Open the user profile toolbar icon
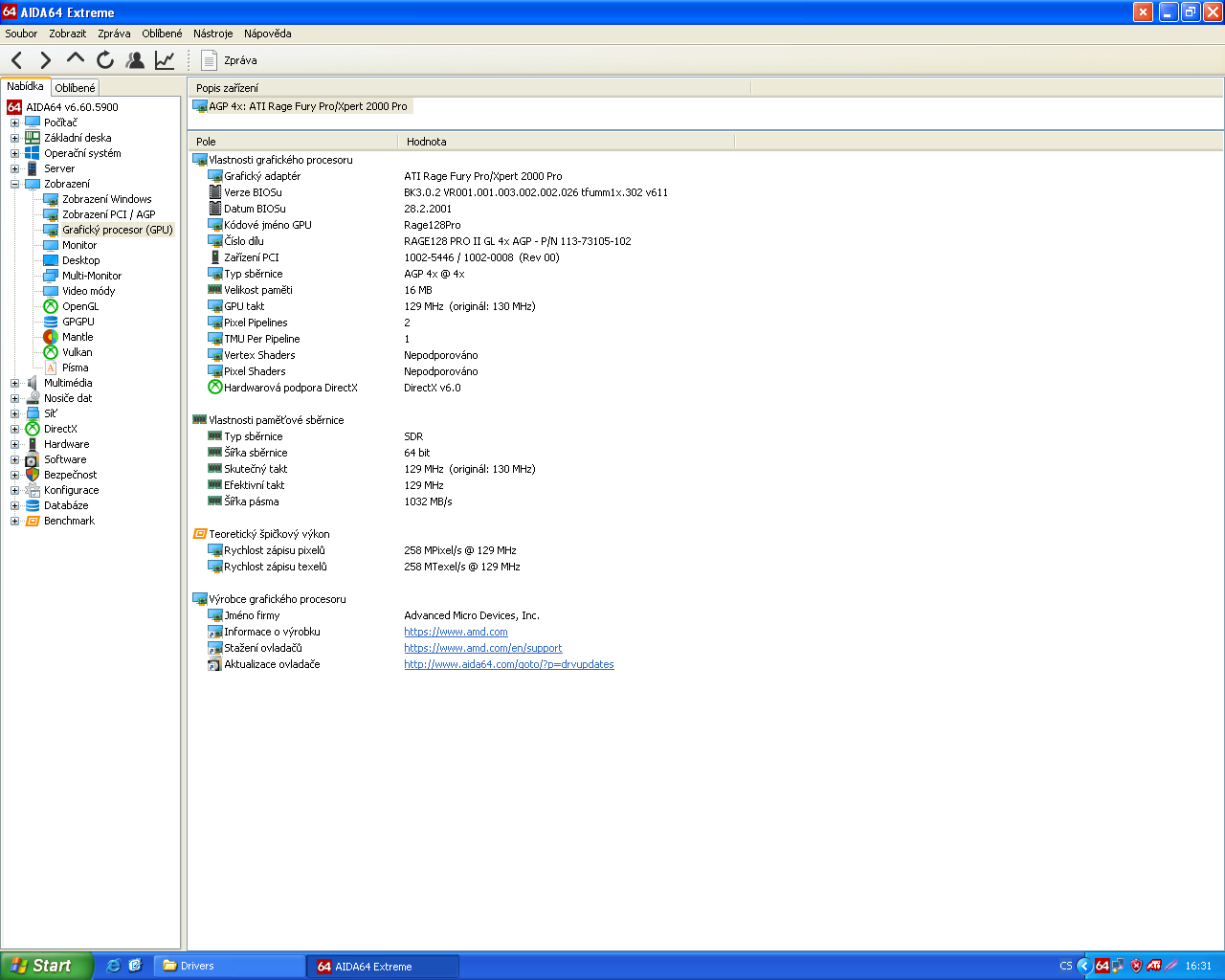 pos(135,60)
